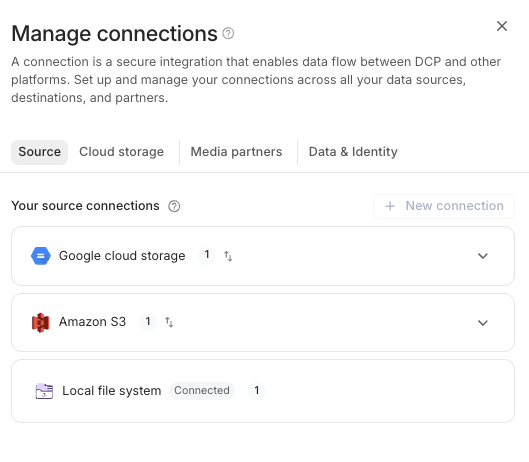Switch to the Media partners tab

pyautogui.click(x=236, y=152)
